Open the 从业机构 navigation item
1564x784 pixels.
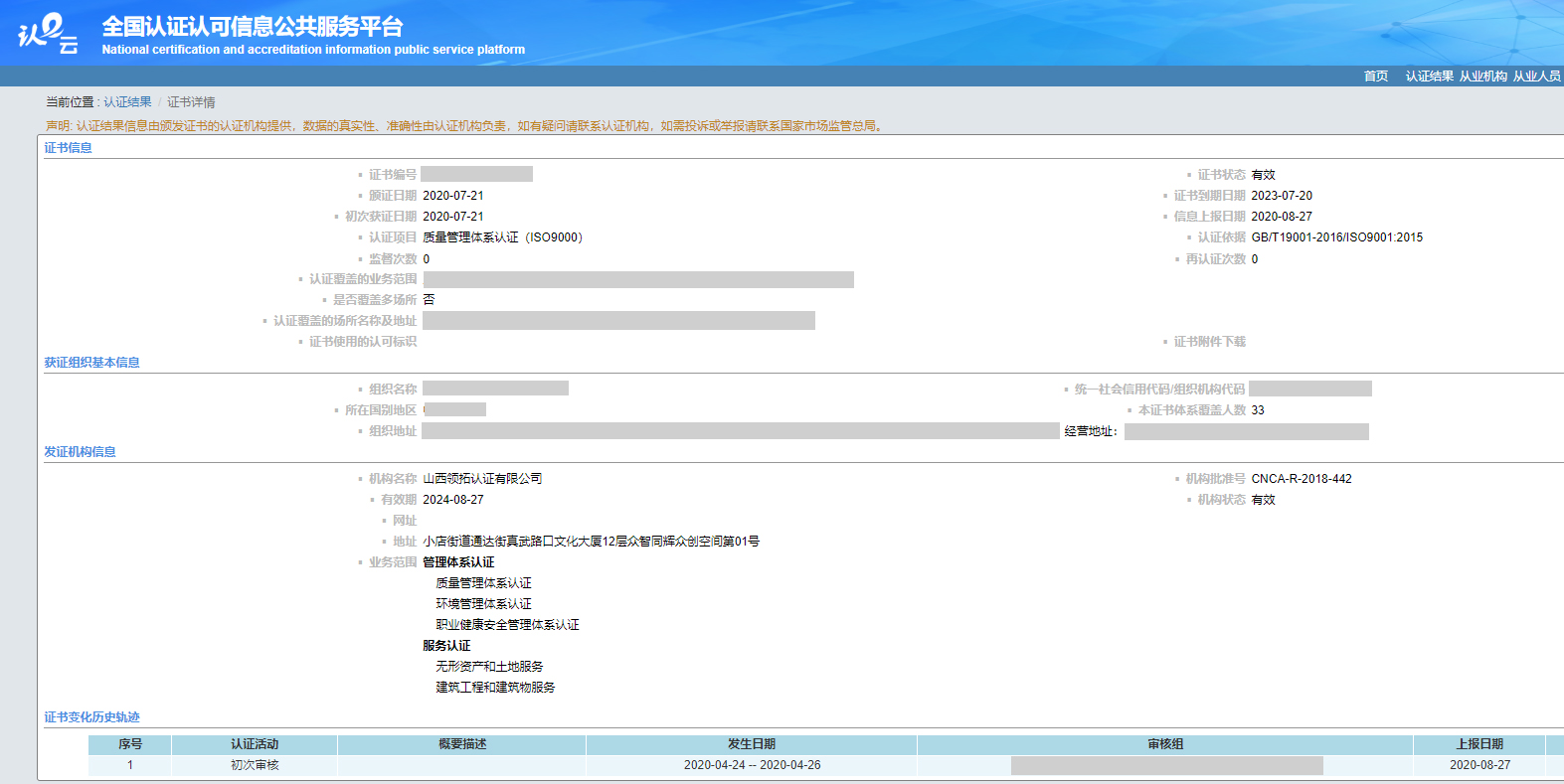click(x=1483, y=77)
